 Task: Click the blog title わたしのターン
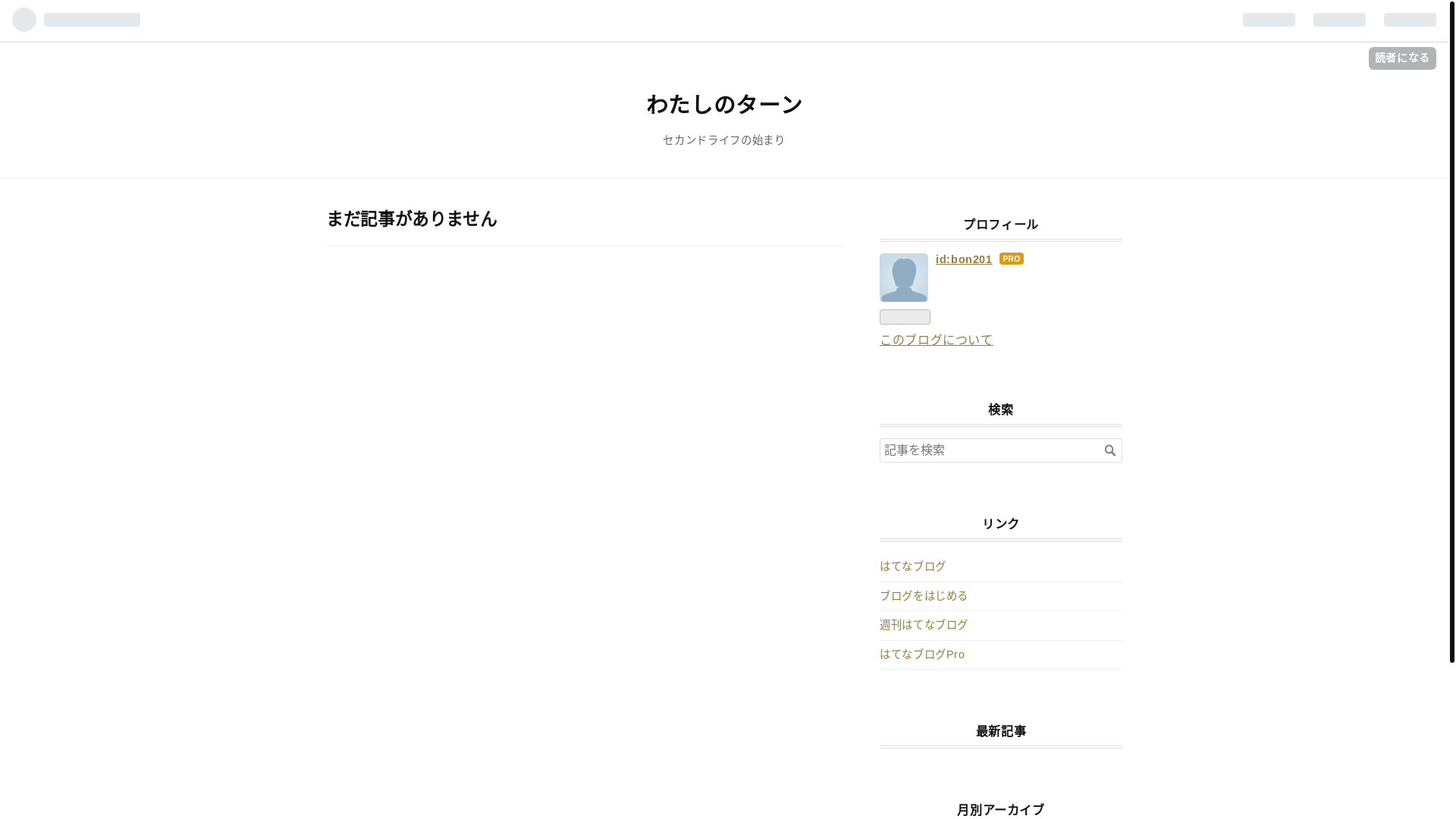click(x=724, y=104)
